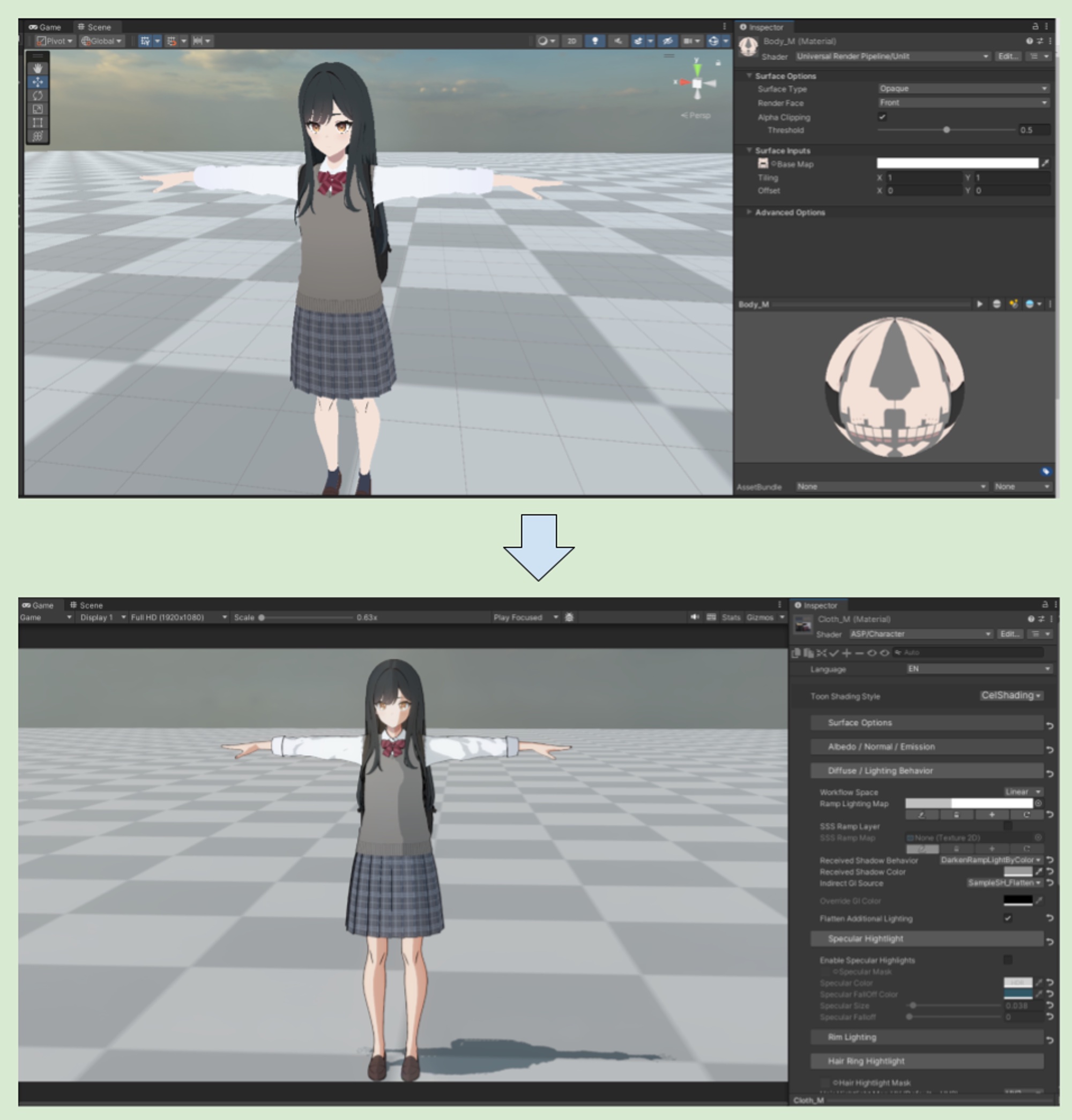Uncheck Flatten Additional Lighting checkbox
Screen dimensions: 1072x1120
pos(1008,919)
